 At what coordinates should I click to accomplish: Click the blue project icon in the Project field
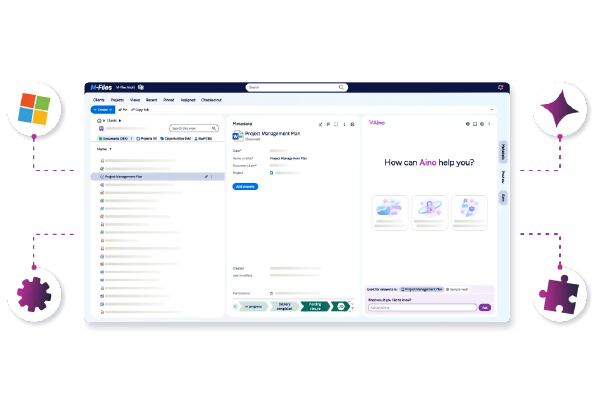point(271,173)
